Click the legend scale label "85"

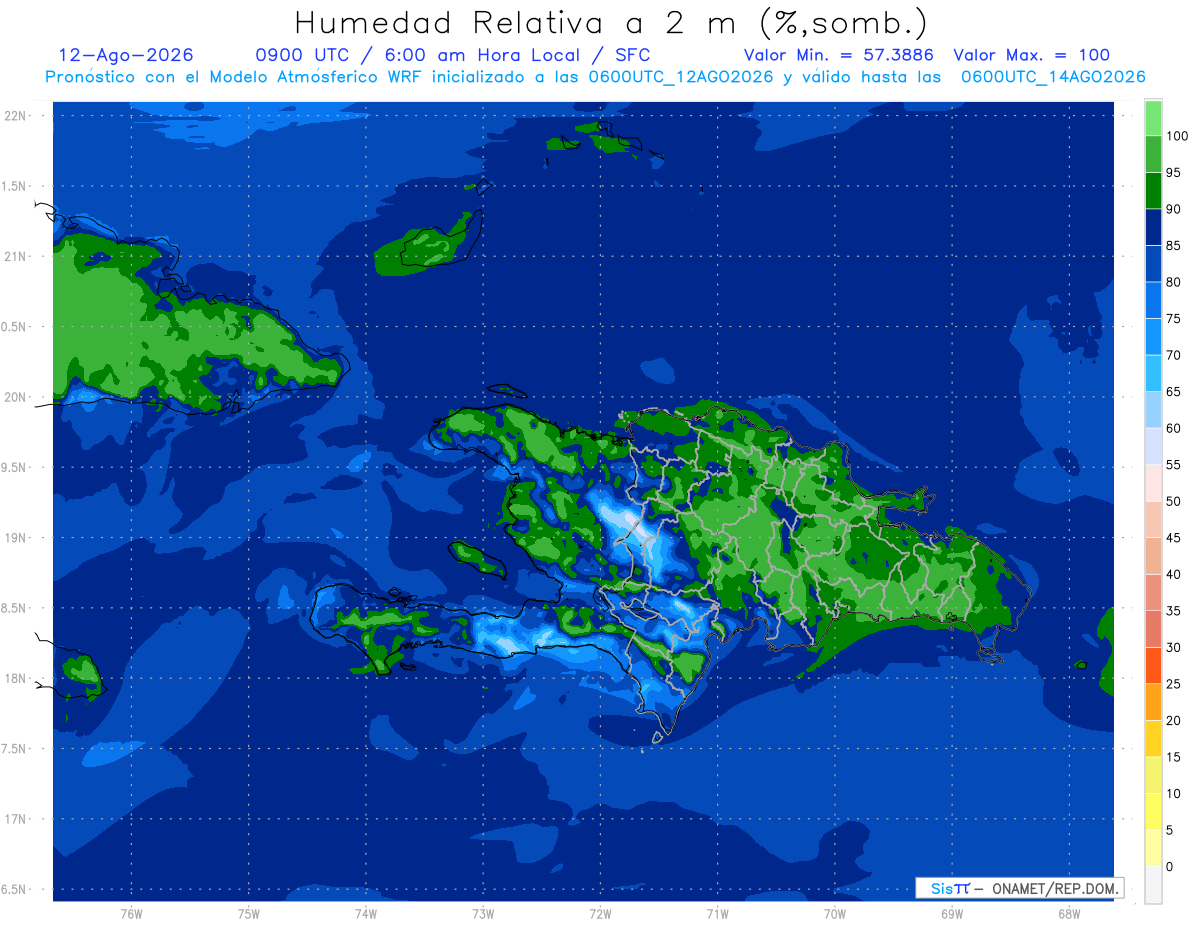[1173, 245]
